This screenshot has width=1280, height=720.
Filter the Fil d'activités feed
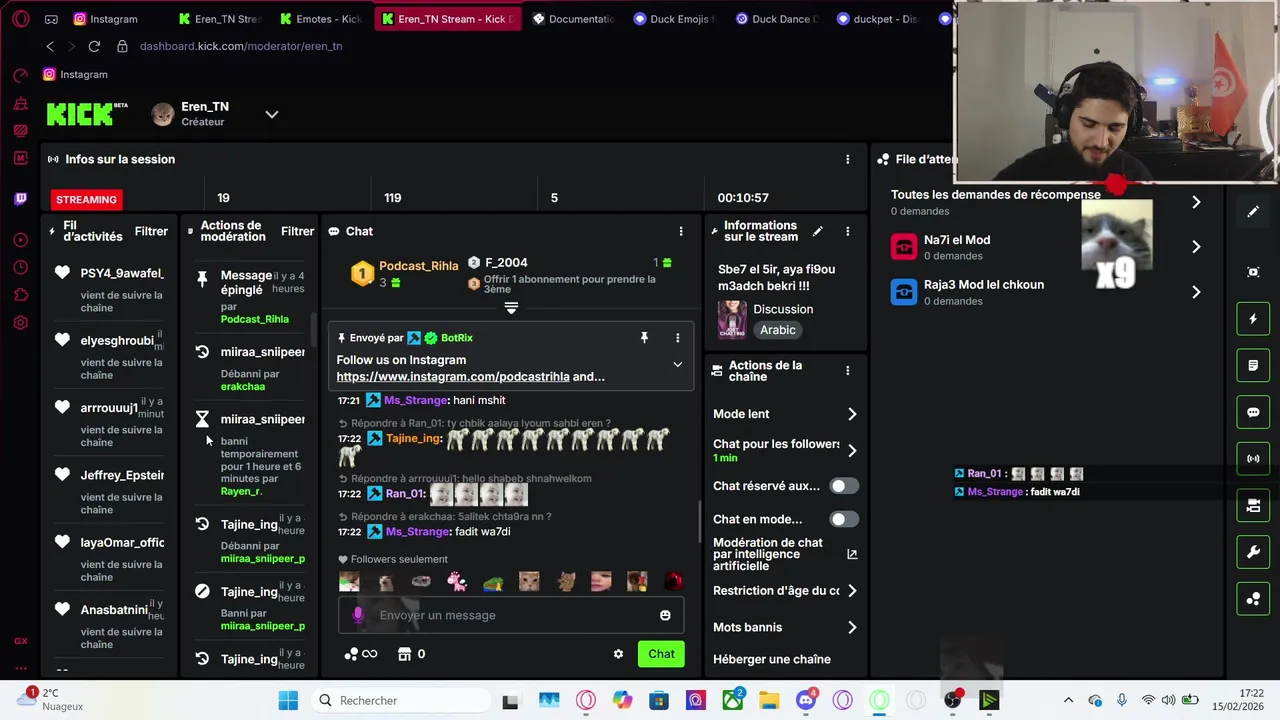pyautogui.click(x=151, y=231)
